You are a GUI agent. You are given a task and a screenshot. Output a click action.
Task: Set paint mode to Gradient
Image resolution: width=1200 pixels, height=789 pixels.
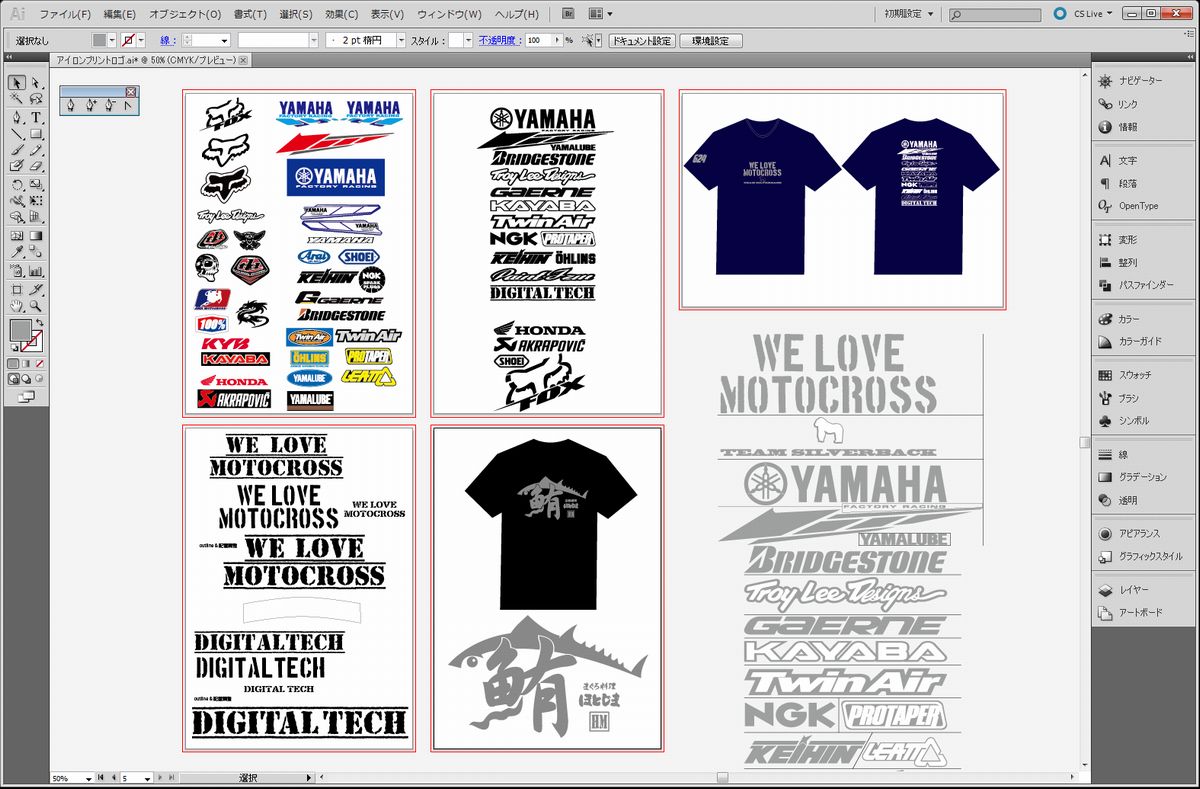click(x=26, y=364)
